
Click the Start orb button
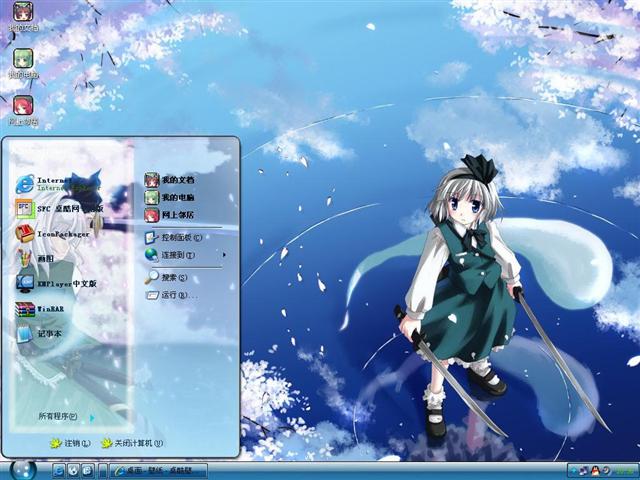23,470
